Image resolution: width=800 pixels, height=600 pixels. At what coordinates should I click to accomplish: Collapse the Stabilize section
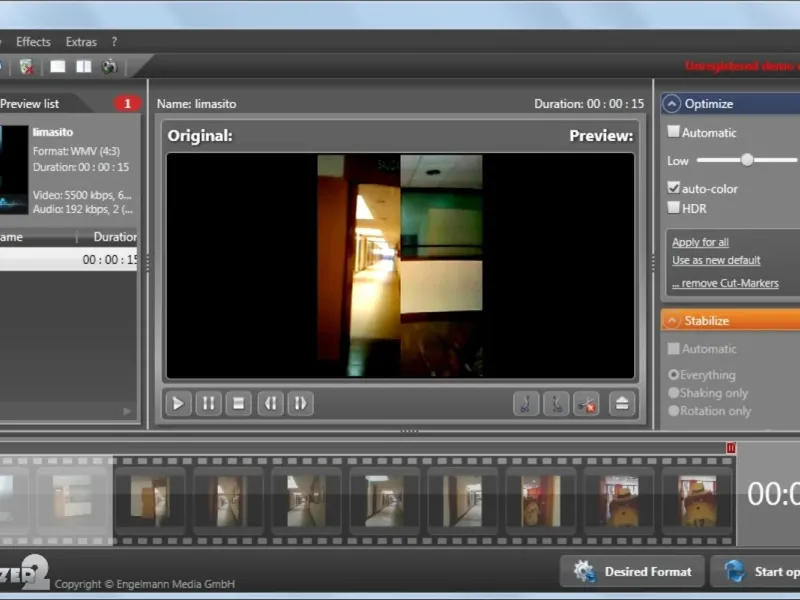coord(671,321)
